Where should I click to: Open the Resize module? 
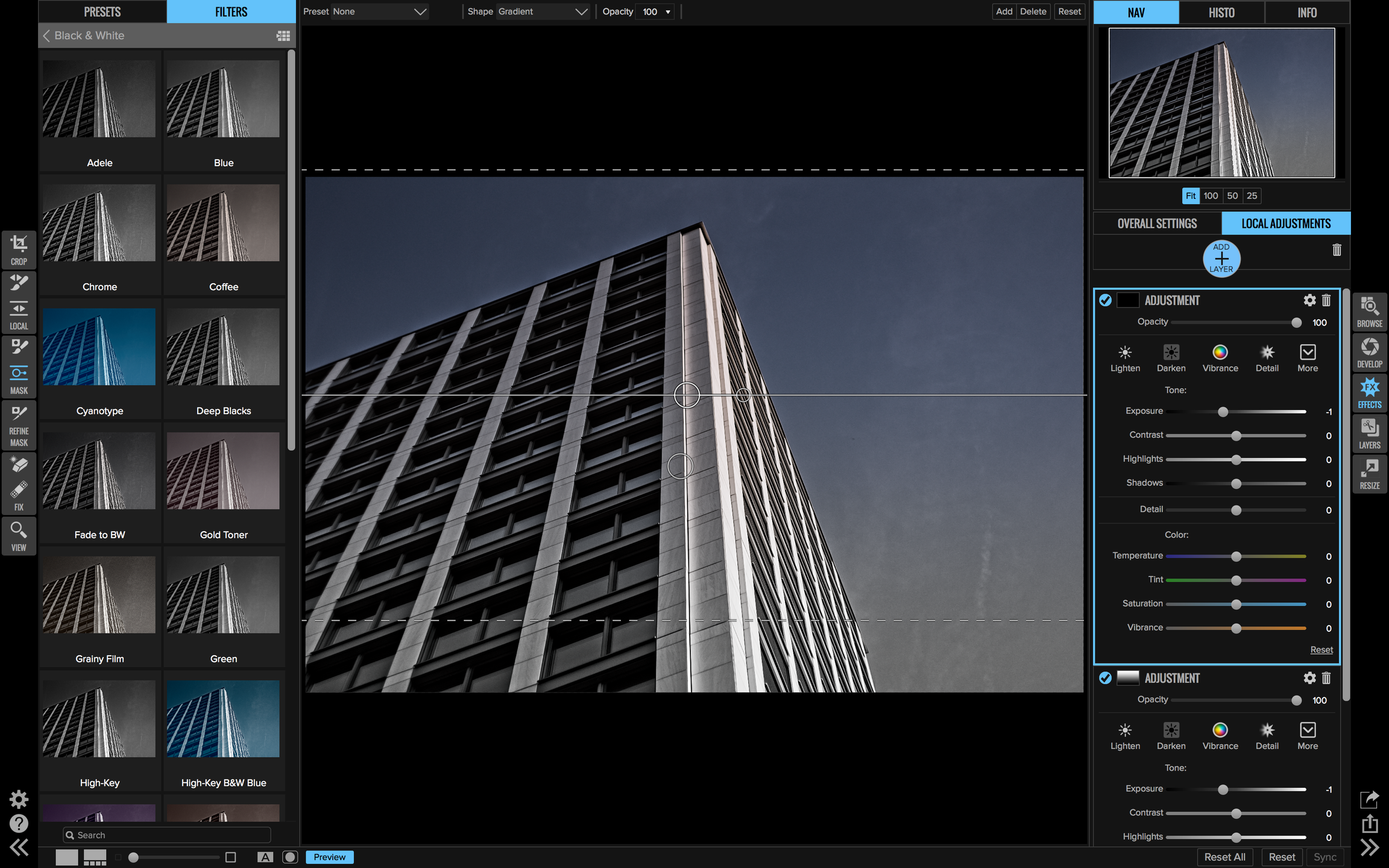point(1369,474)
